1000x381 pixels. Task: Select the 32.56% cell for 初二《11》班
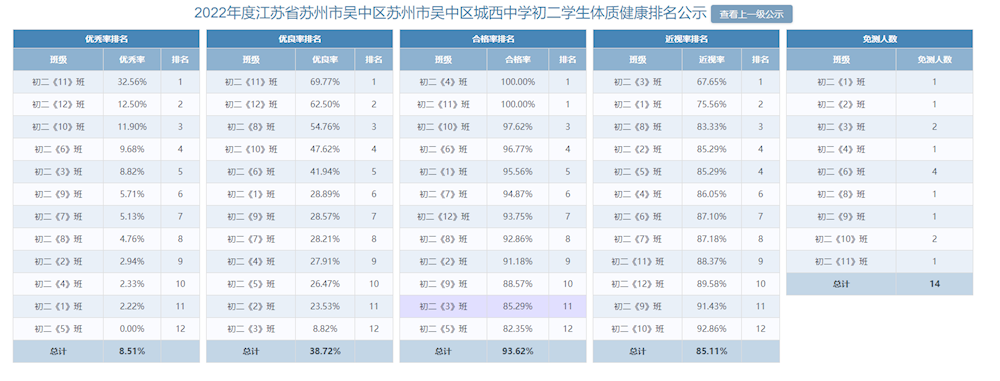click(133, 82)
